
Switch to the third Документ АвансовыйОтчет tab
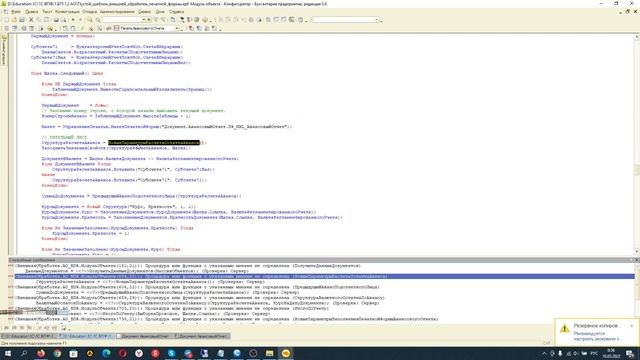click(143, 336)
